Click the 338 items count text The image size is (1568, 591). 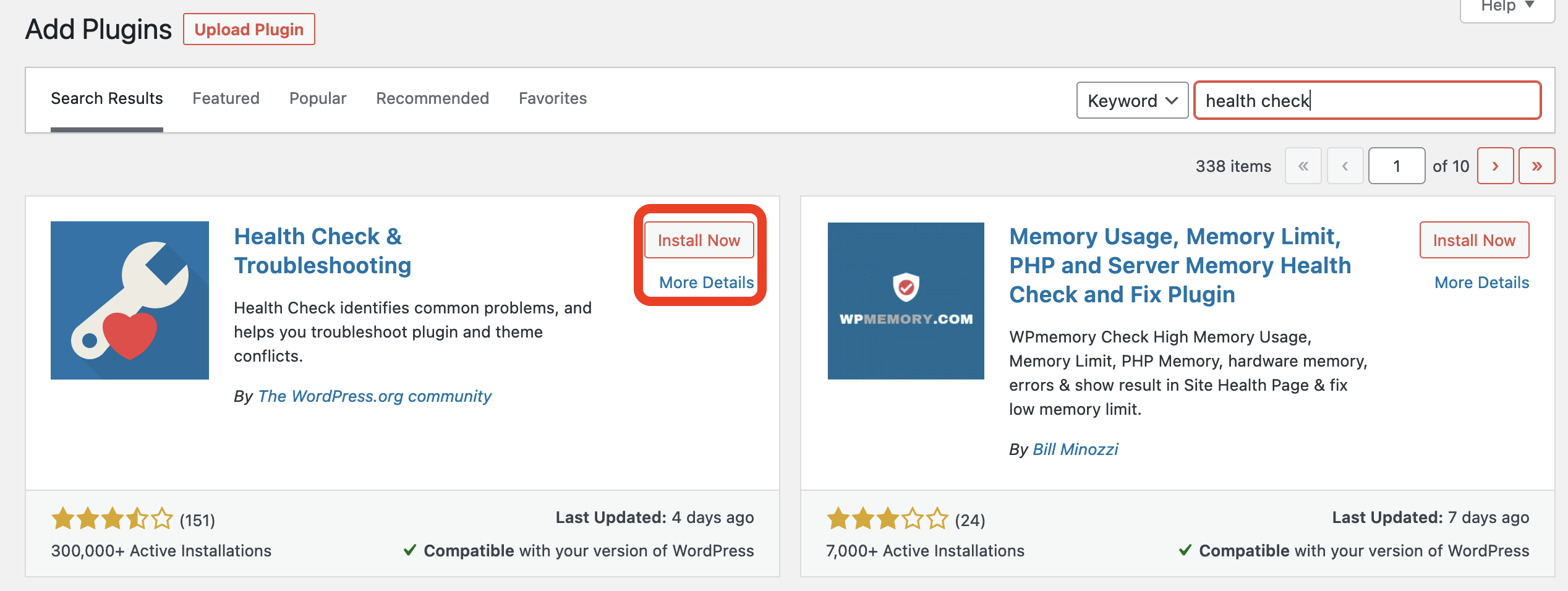1234,166
